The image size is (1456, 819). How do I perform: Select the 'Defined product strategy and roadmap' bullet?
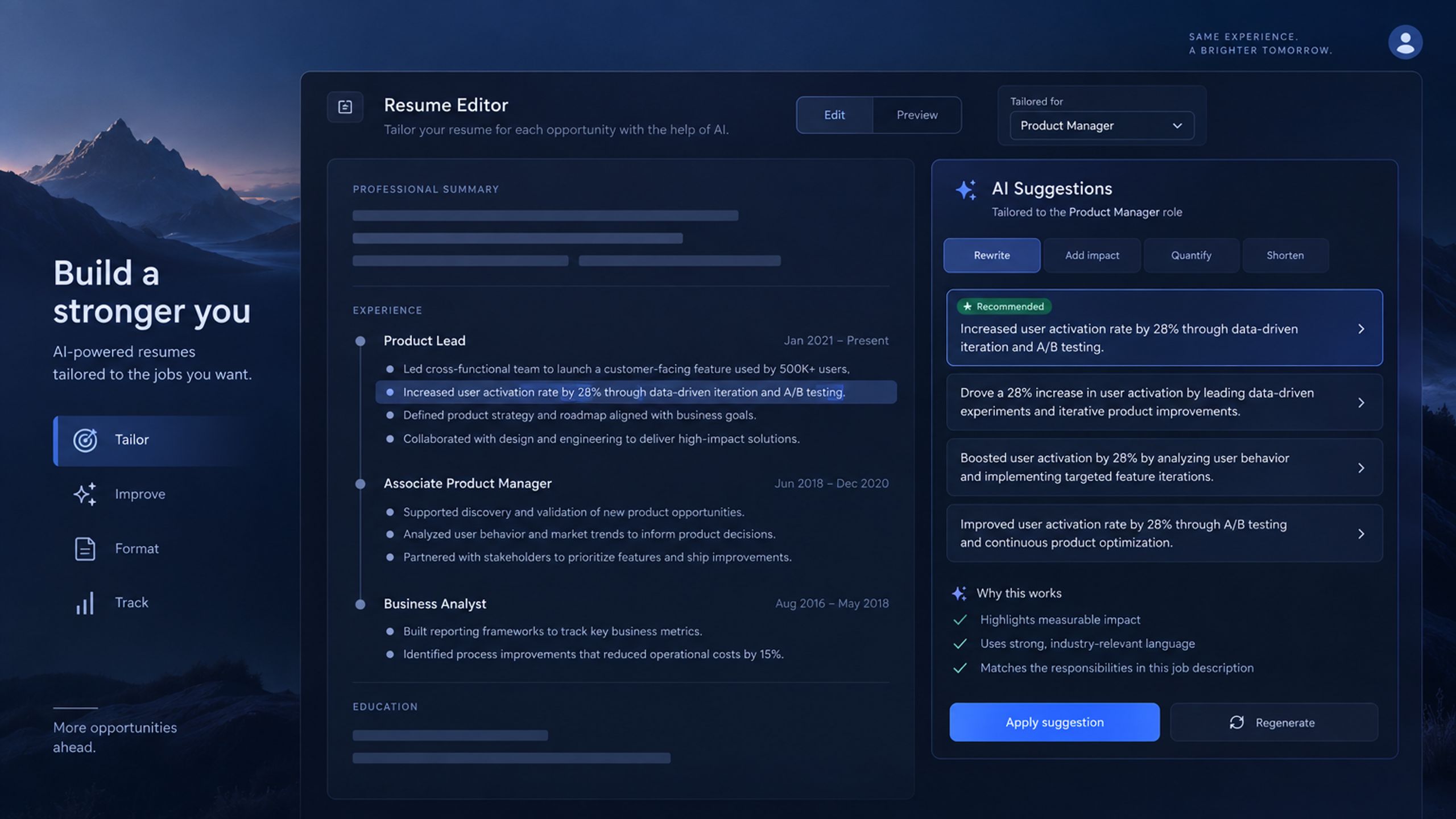(x=580, y=415)
